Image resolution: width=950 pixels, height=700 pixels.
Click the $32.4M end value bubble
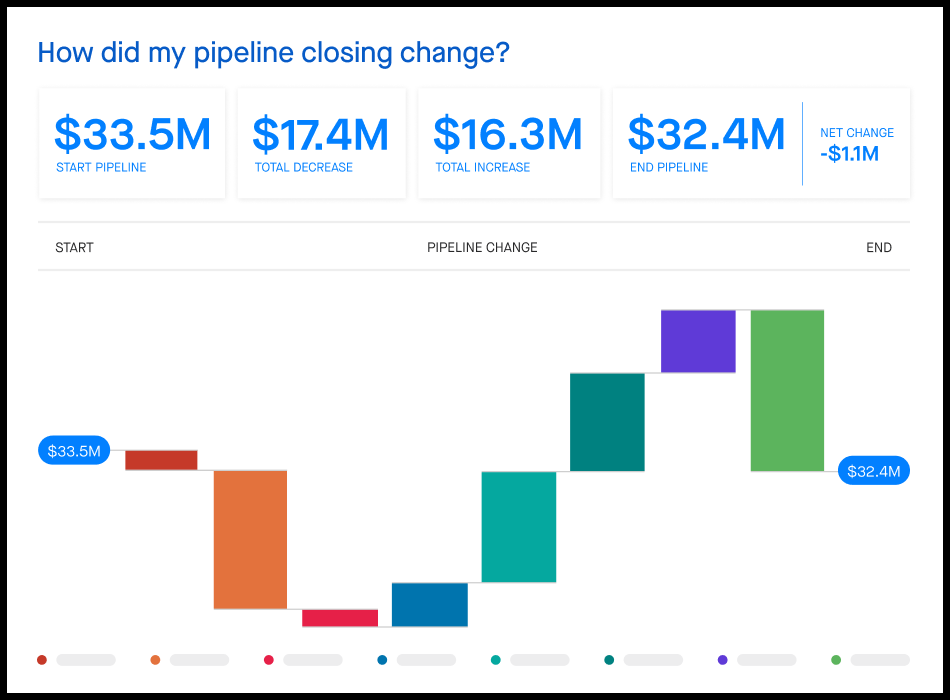[x=873, y=471]
